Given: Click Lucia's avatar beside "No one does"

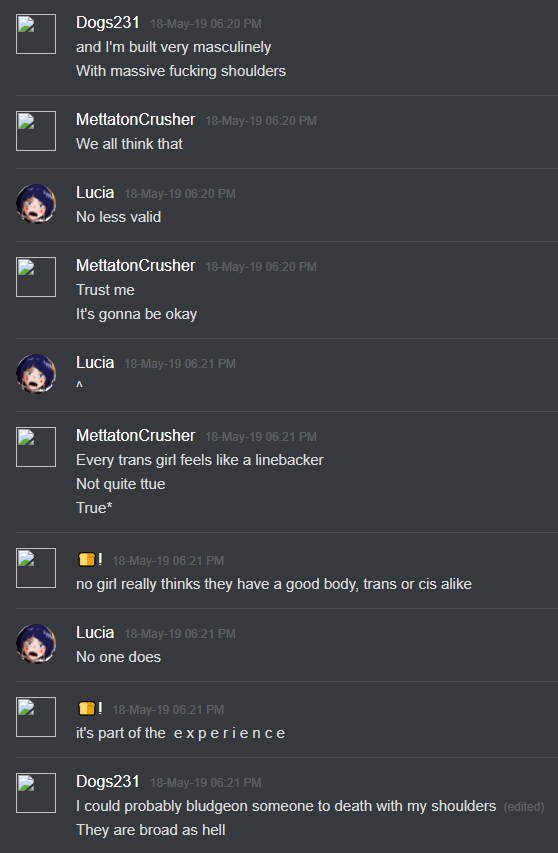Looking at the screenshot, I should tap(36, 644).
